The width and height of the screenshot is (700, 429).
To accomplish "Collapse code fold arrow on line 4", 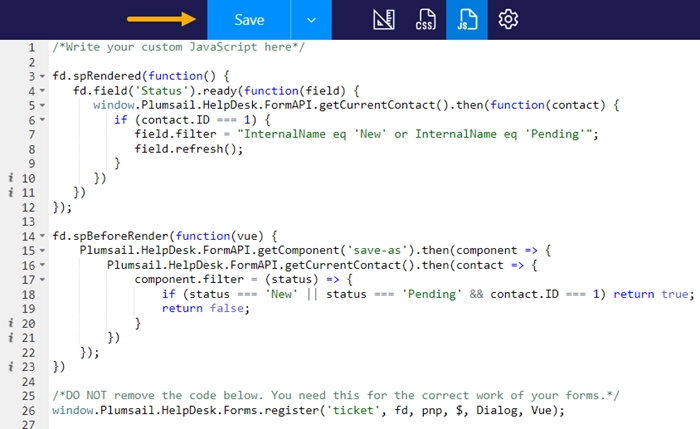I will point(42,91).
